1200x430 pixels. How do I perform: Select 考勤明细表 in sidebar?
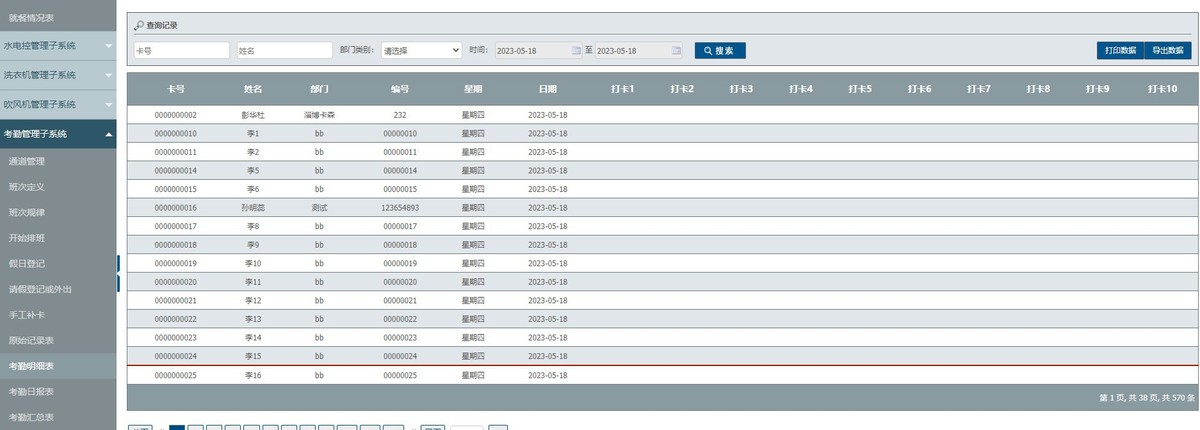(x=58, y=366)
